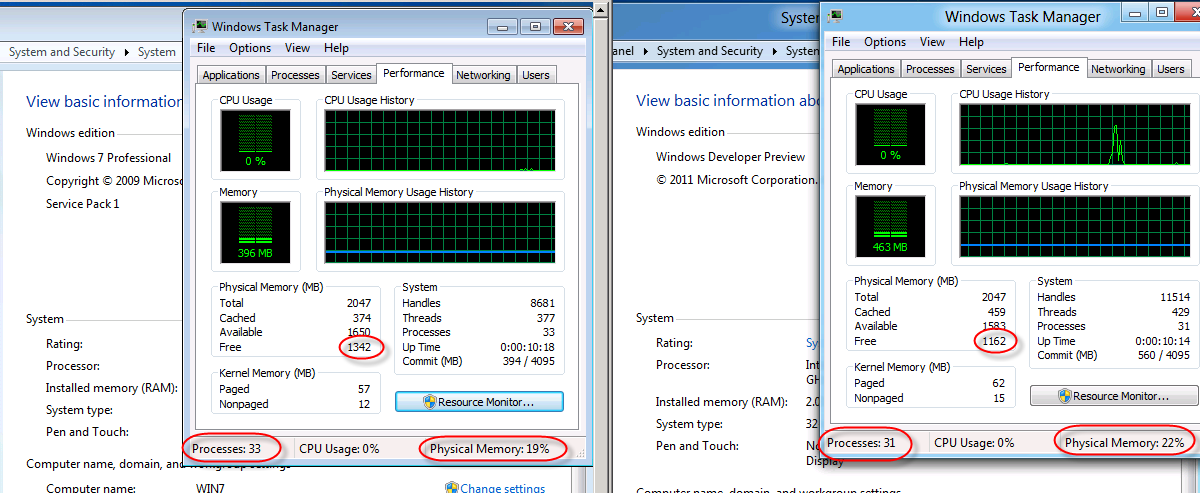This screenshot has height=493, width=1200.
Task: Click CPU Usage History graph in left window
Action: (x=441, y=140)
